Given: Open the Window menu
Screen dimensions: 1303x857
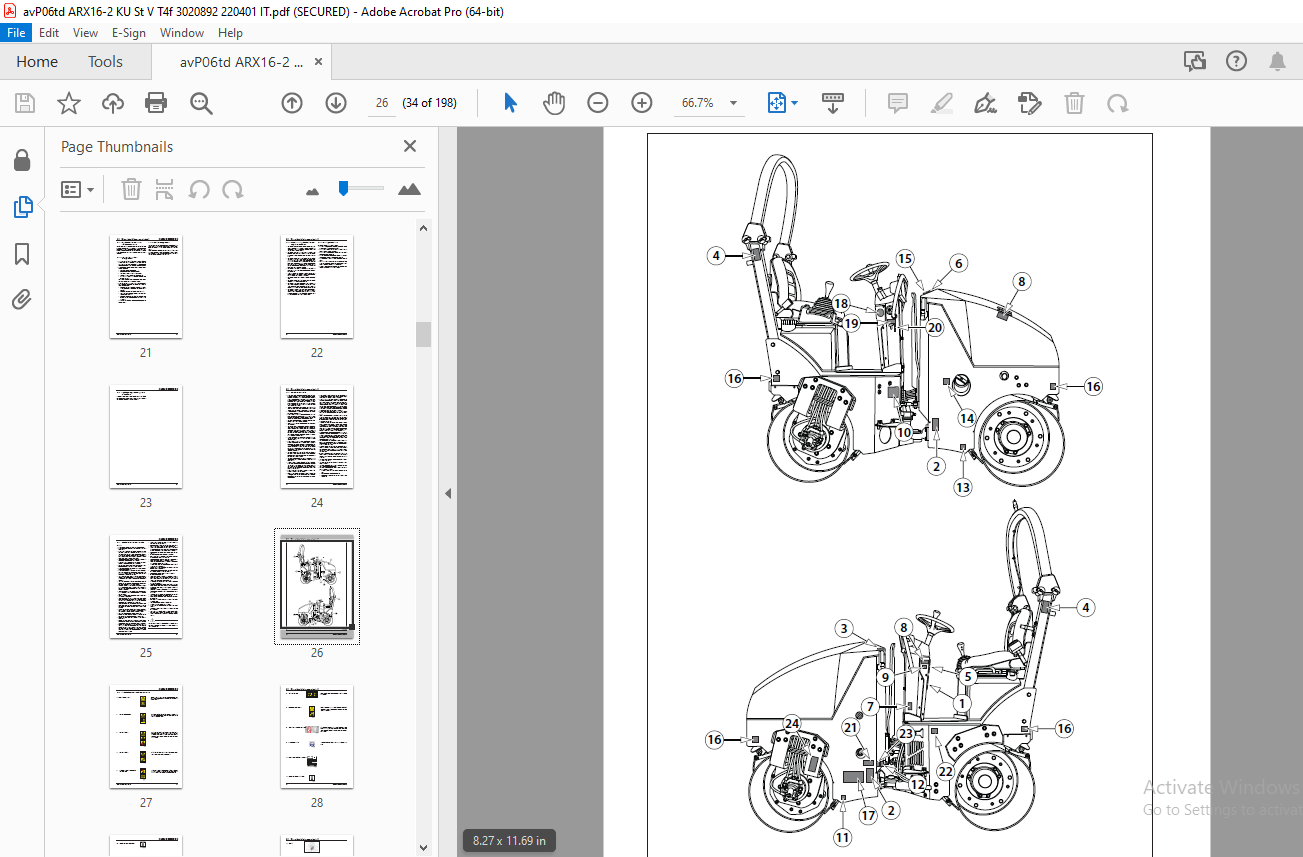Looking at the screenshot, I should [x=182, y=33].
